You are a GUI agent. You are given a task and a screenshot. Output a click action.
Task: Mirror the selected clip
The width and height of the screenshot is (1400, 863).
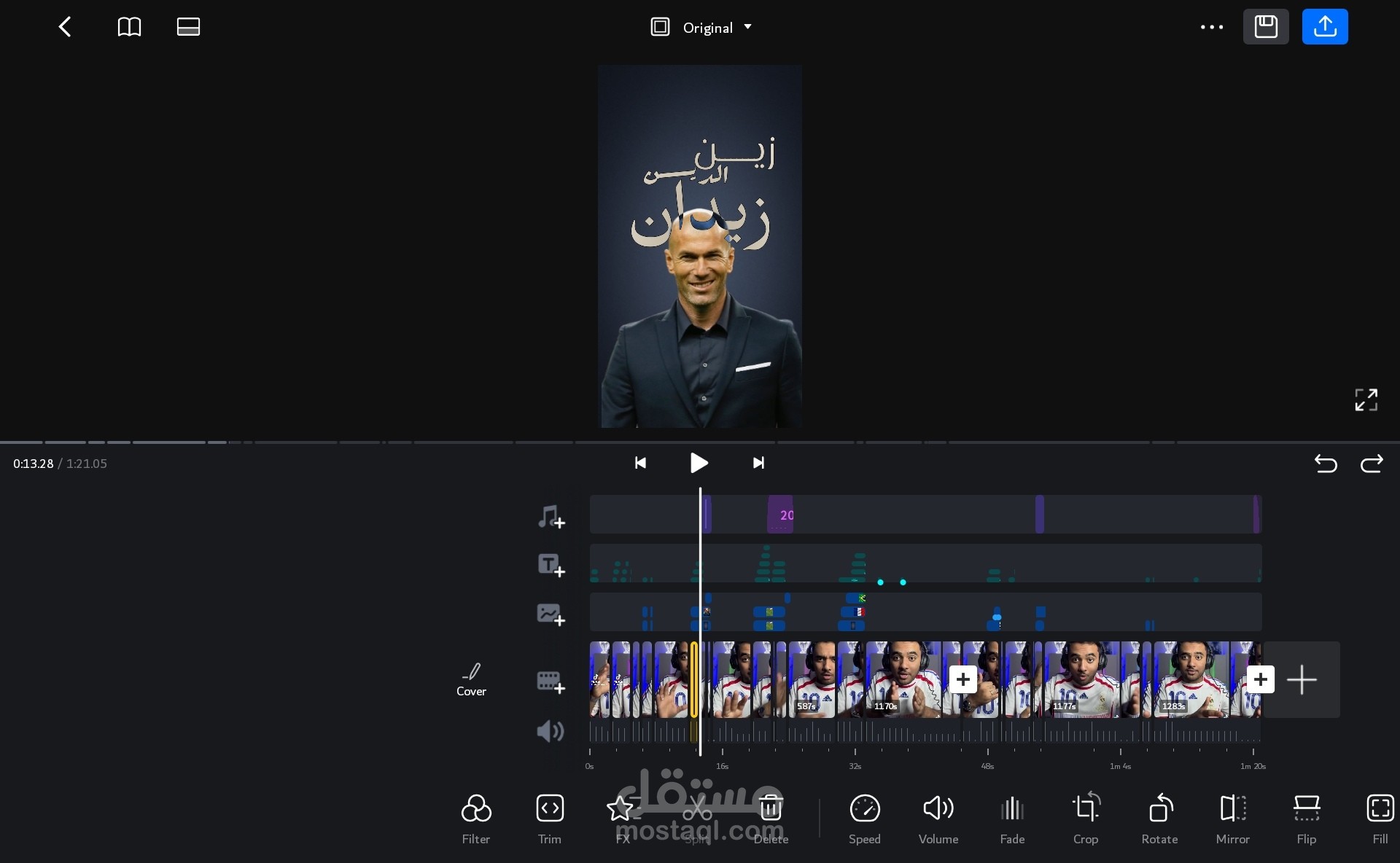1233,819
